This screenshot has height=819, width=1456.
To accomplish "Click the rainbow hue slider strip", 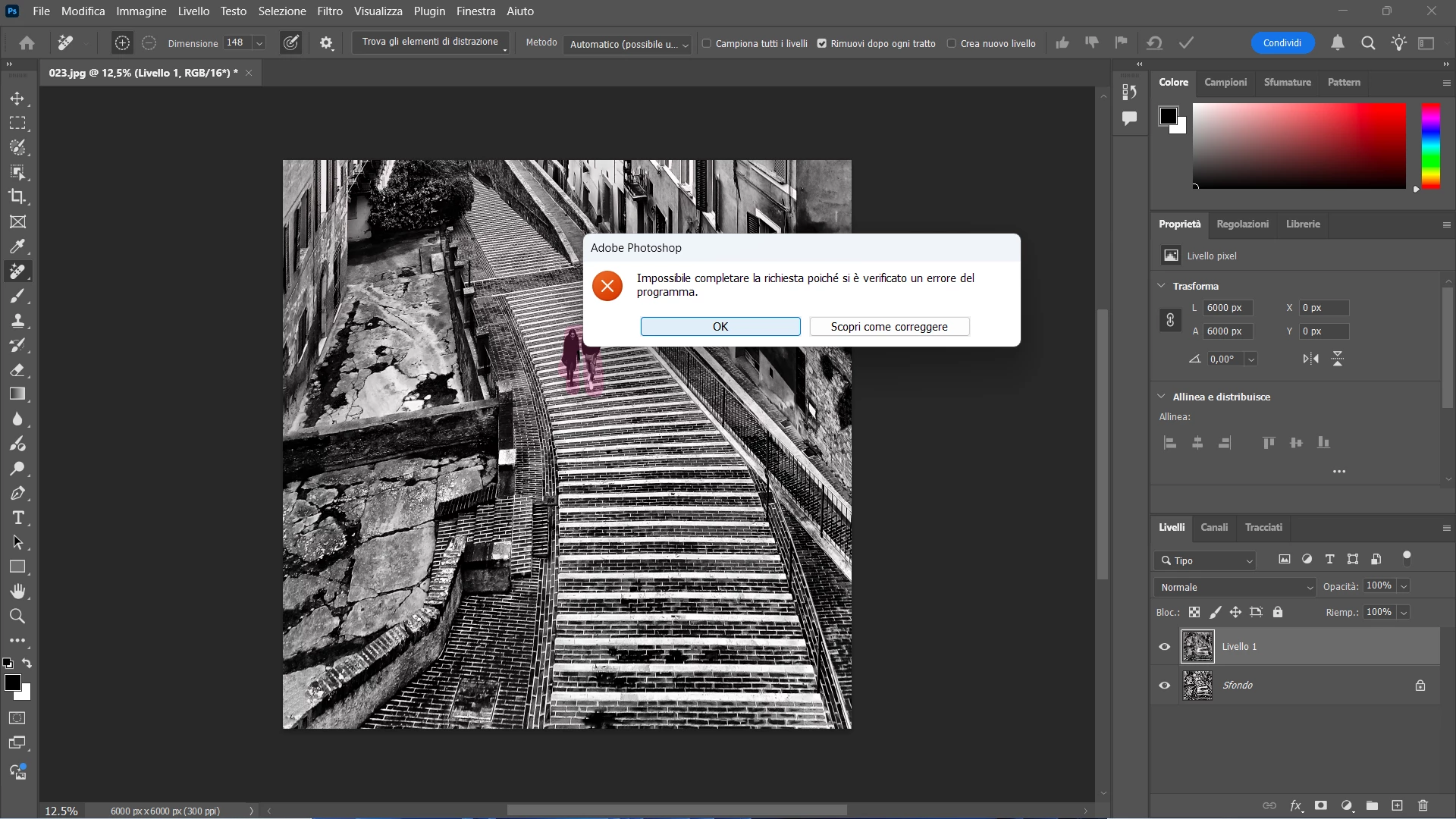I will click(x=1430, y=146).
